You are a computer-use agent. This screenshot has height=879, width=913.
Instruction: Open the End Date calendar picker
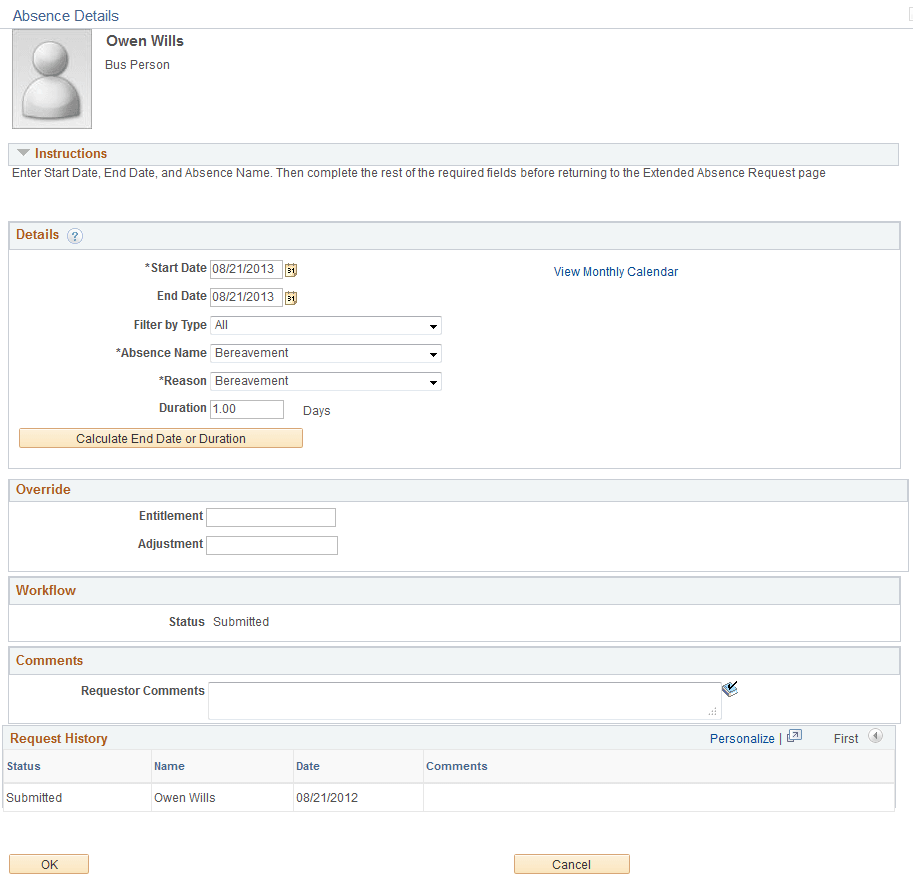pos(291,297)
